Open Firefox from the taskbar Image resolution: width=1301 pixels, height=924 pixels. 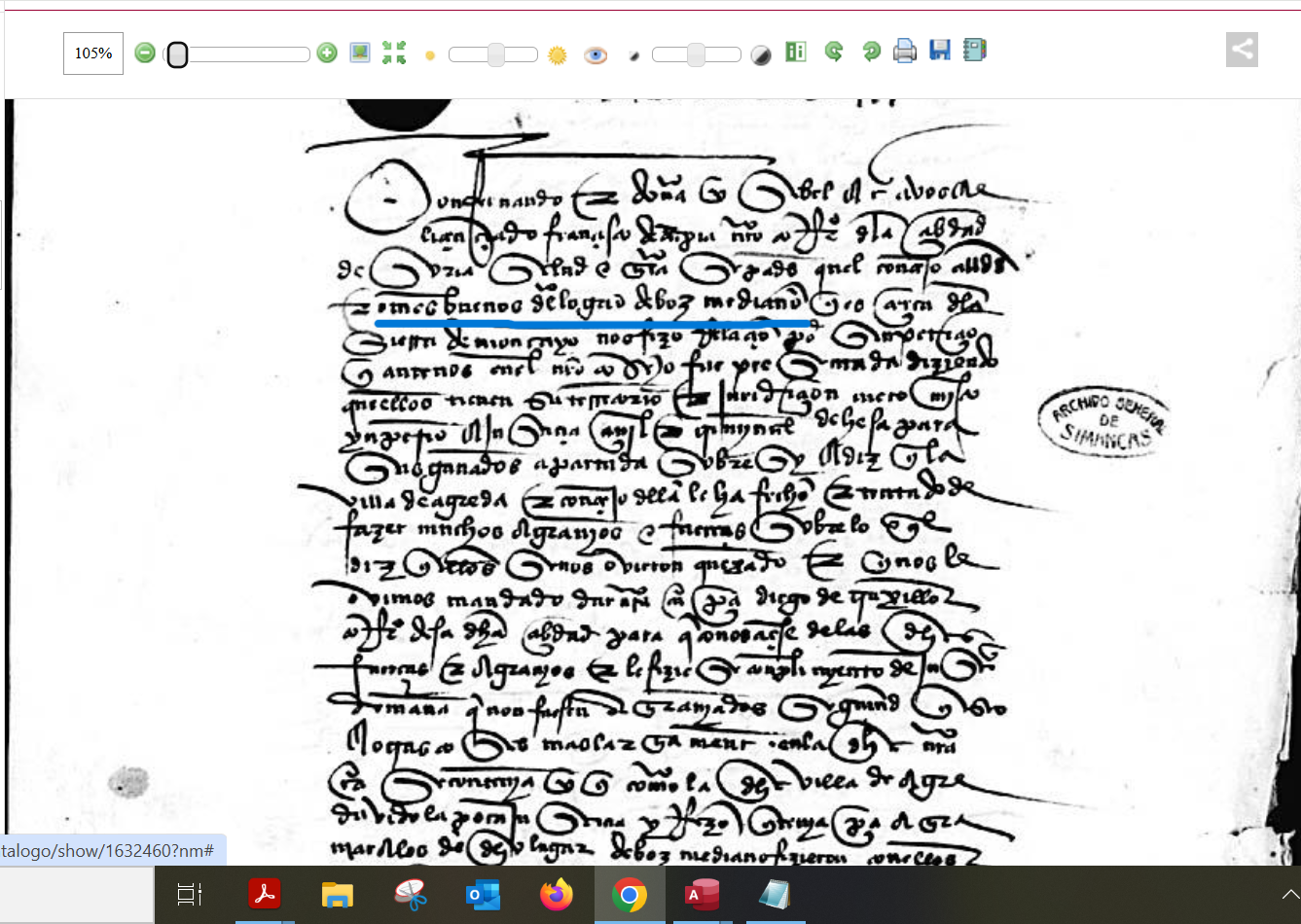pos(557,895)
